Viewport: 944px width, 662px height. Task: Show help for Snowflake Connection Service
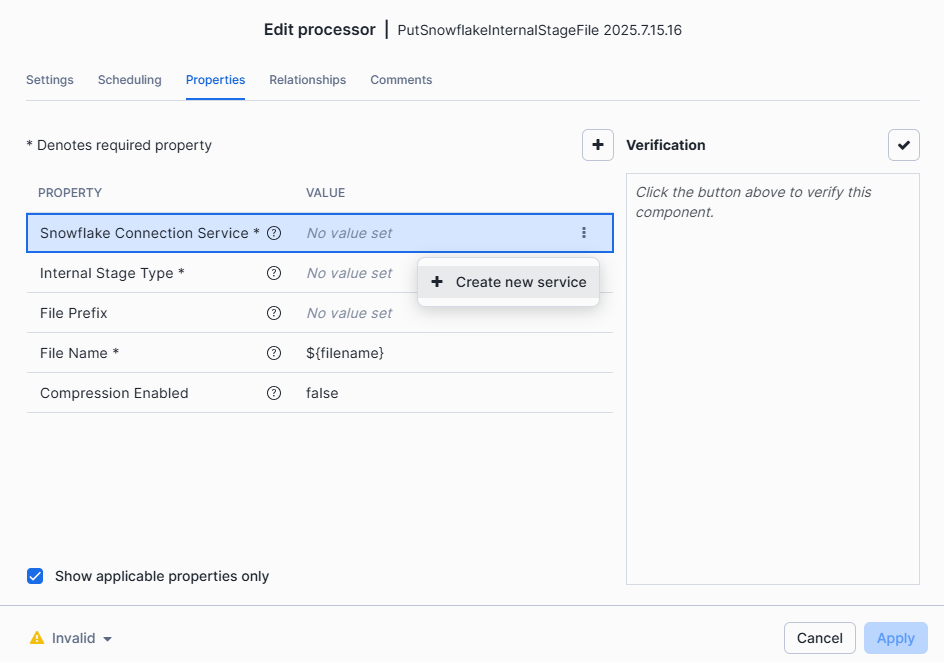point(274,233)
